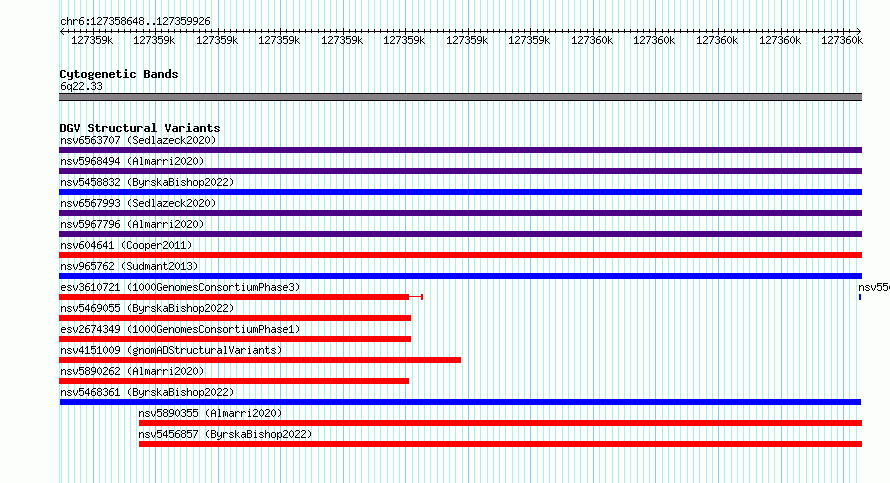This screenshot has width=890, height=483.
Task: Click the nsv965762 (Sudmant2013) label
Action: [x=129, y=266]
